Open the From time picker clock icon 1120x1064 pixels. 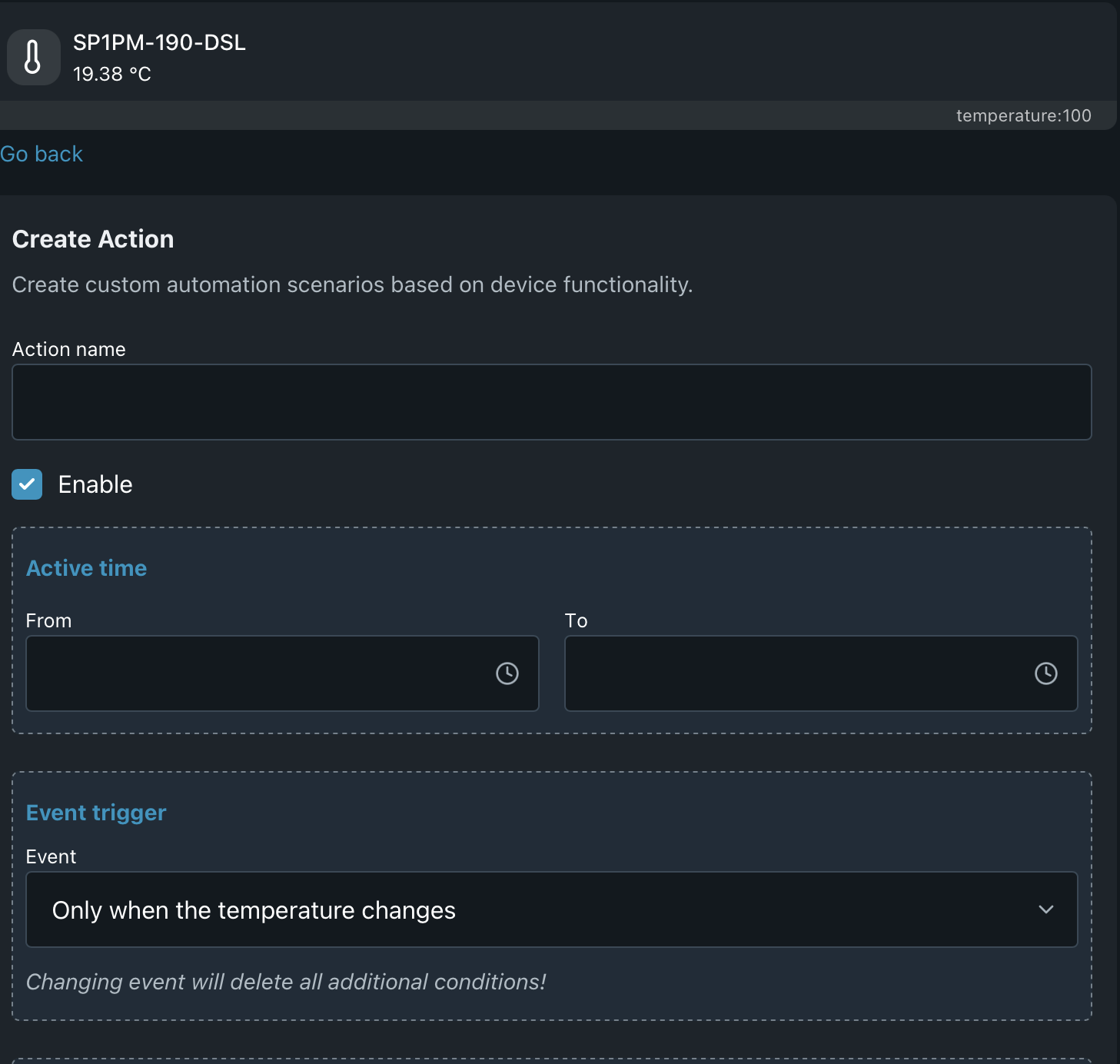pyautogui.click(x=507, y=673)
